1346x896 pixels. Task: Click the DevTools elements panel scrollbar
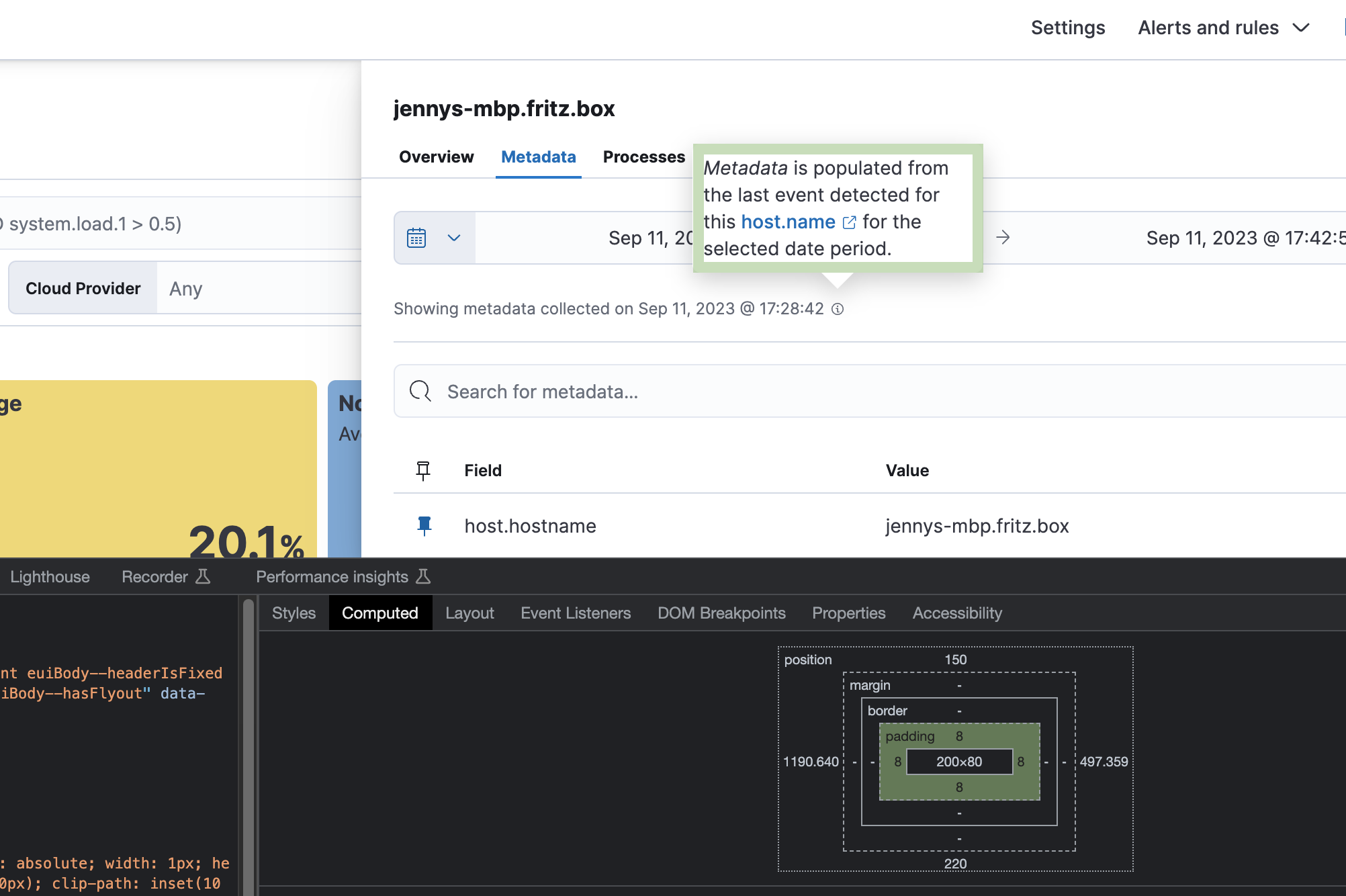[249, 746]
